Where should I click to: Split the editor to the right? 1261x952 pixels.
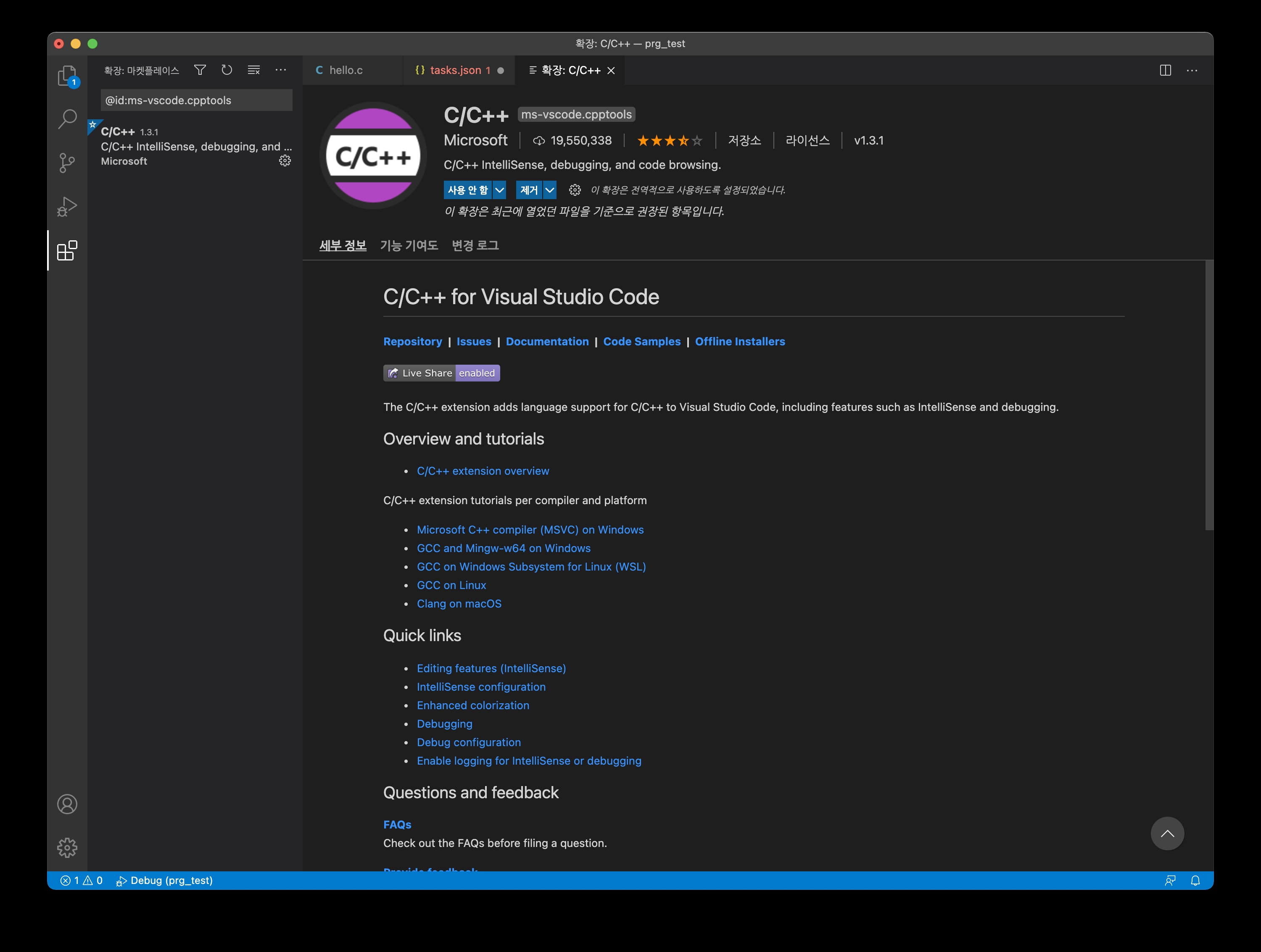coord(1165,70)
